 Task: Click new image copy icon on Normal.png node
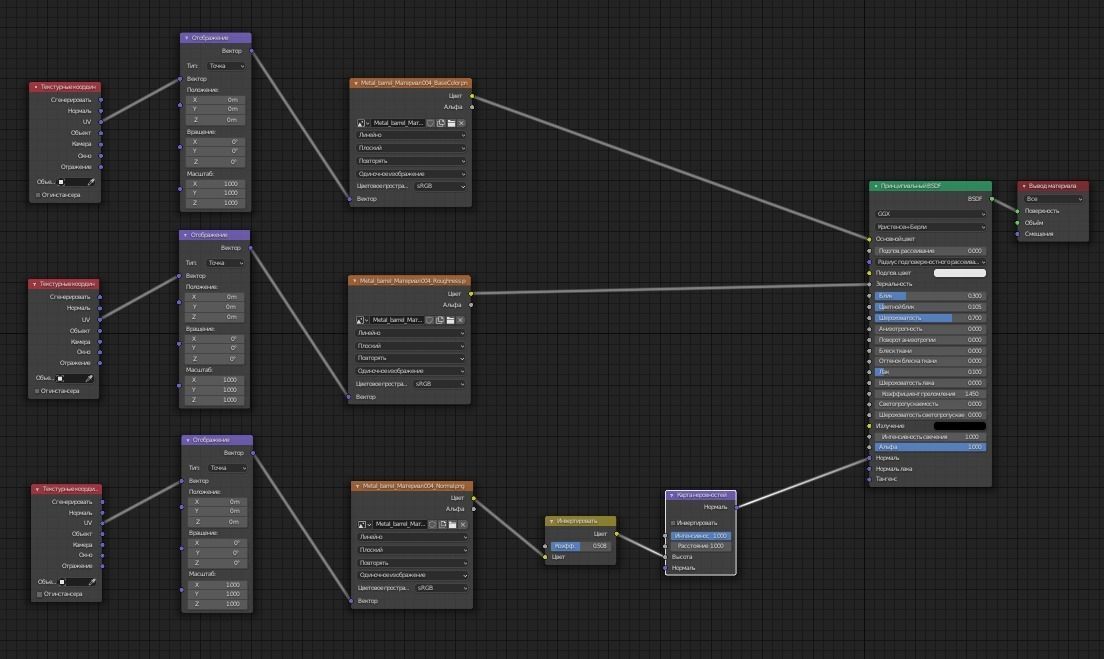(x=443, y=525)
